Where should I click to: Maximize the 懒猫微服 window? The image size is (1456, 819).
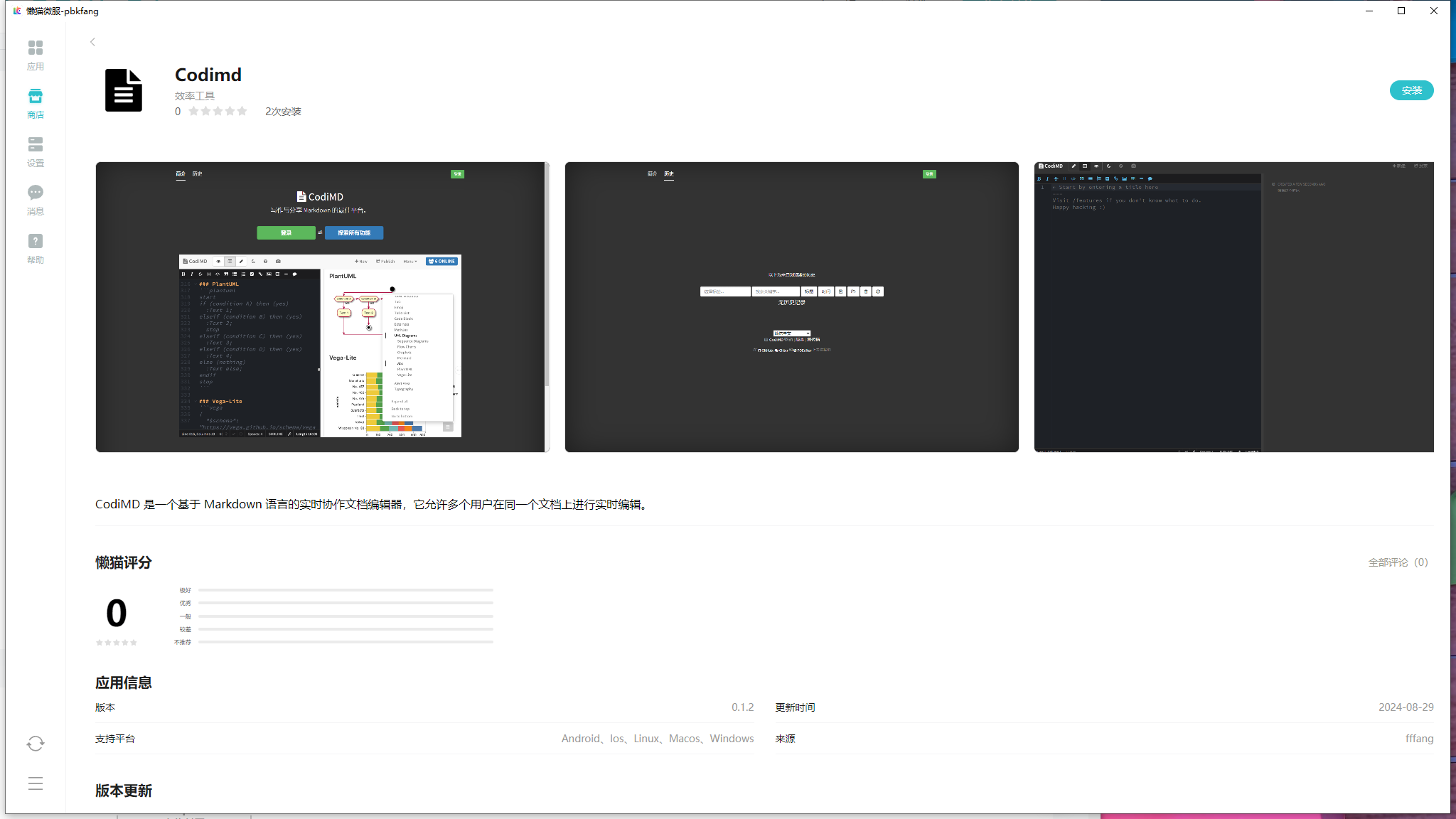click(1401, 11)
